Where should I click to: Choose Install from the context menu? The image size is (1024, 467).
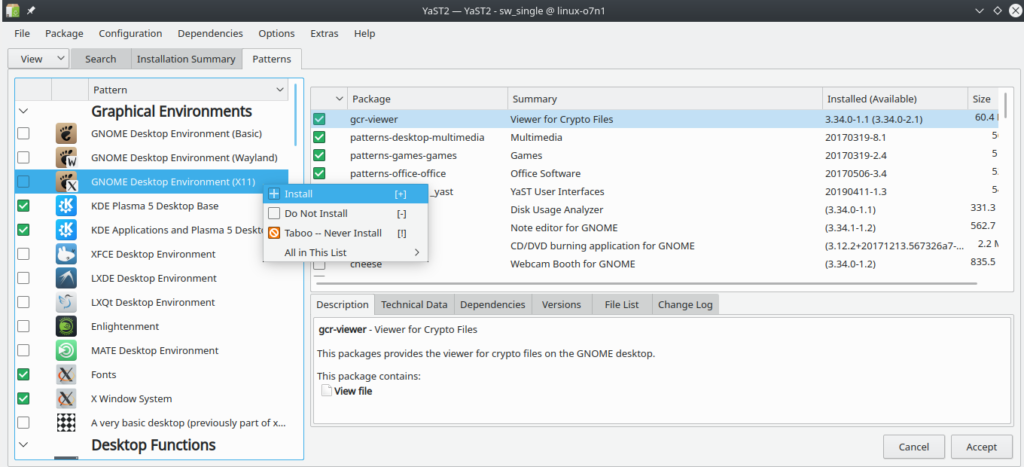pos(345,194)
